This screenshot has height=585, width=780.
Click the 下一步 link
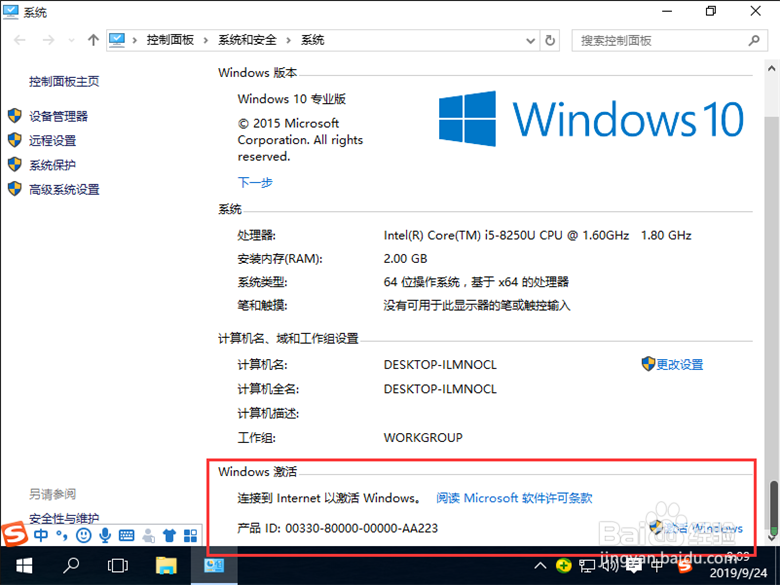[255, 183]
